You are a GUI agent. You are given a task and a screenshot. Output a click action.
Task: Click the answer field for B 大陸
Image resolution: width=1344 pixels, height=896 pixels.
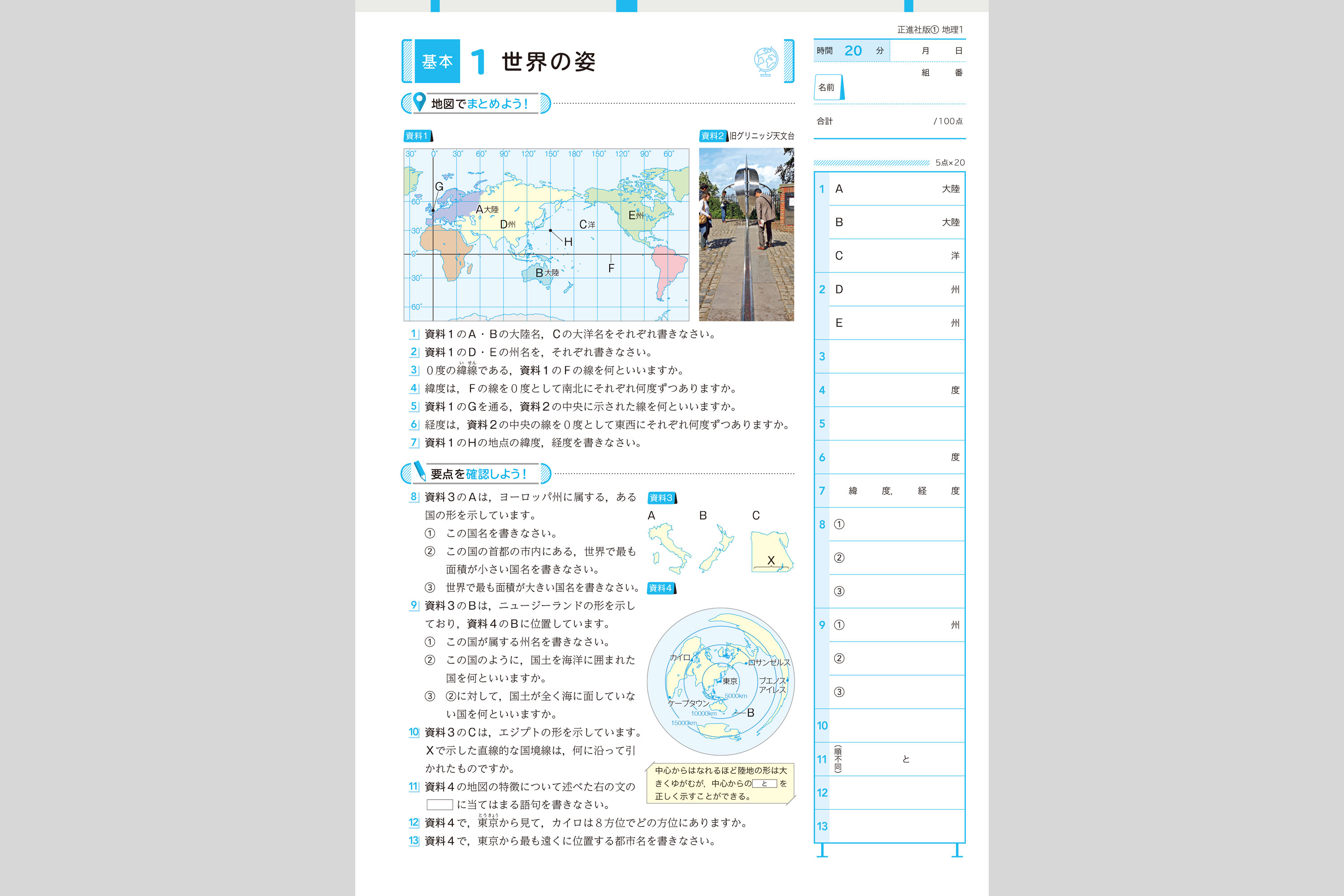(896, 222)
